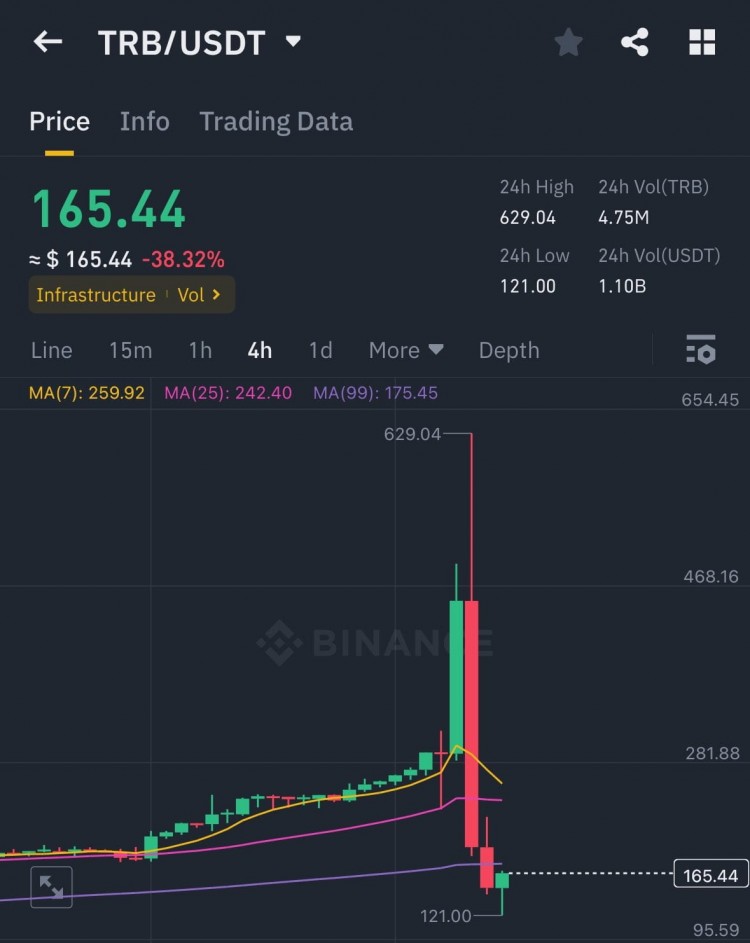750x943 pixels.
Task: Expand the More timeframes dropdown
Action: click(x=406, y=350)
